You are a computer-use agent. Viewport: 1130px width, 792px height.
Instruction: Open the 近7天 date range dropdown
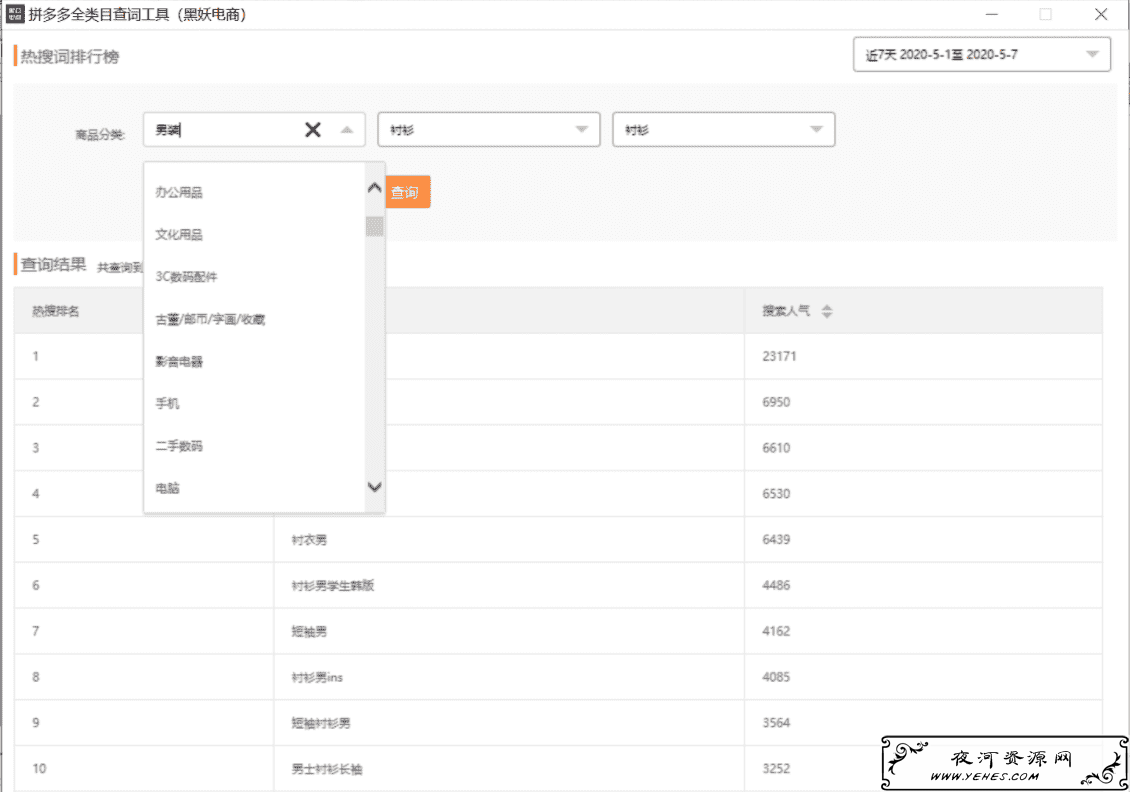click(982, 55)
